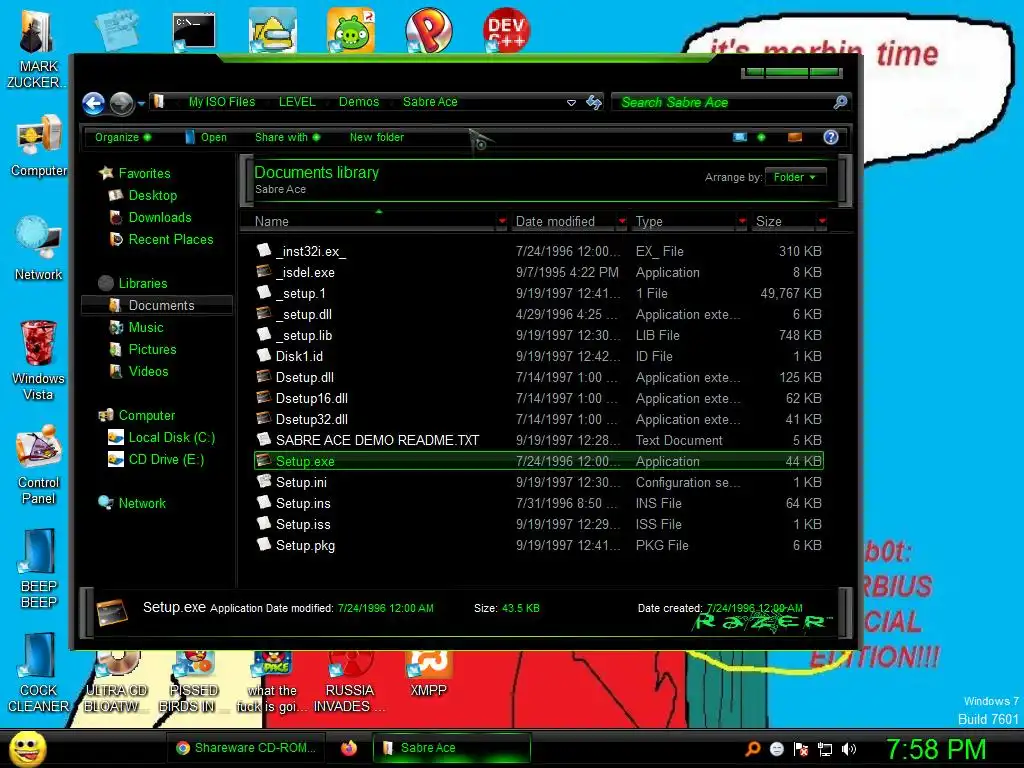Open the view options dropdown arrow

(x=761, y=137)
